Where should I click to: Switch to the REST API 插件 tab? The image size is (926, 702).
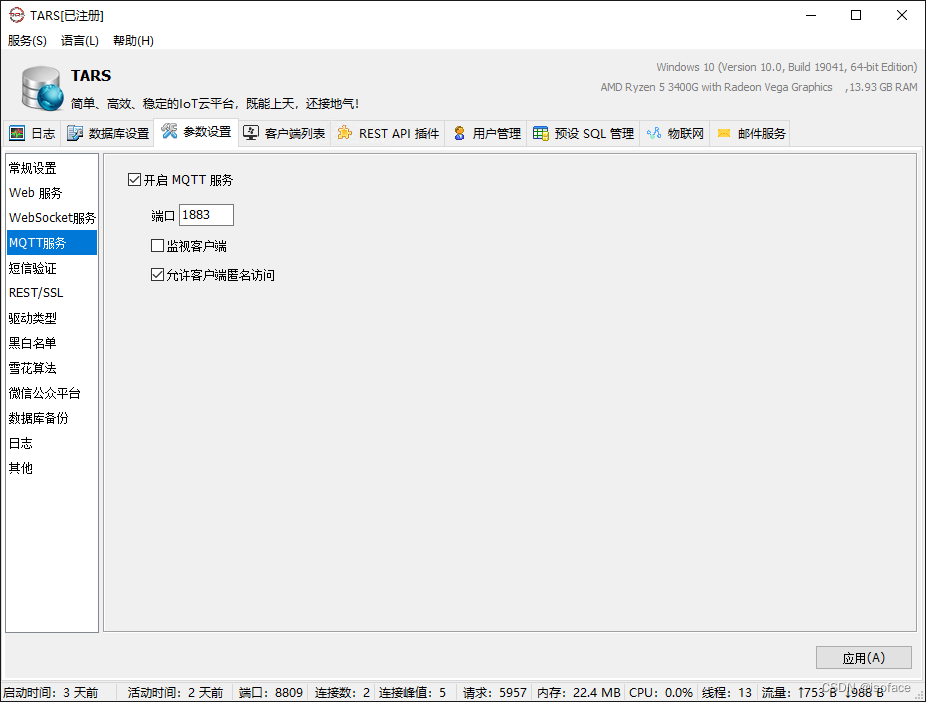click(388, 133)
